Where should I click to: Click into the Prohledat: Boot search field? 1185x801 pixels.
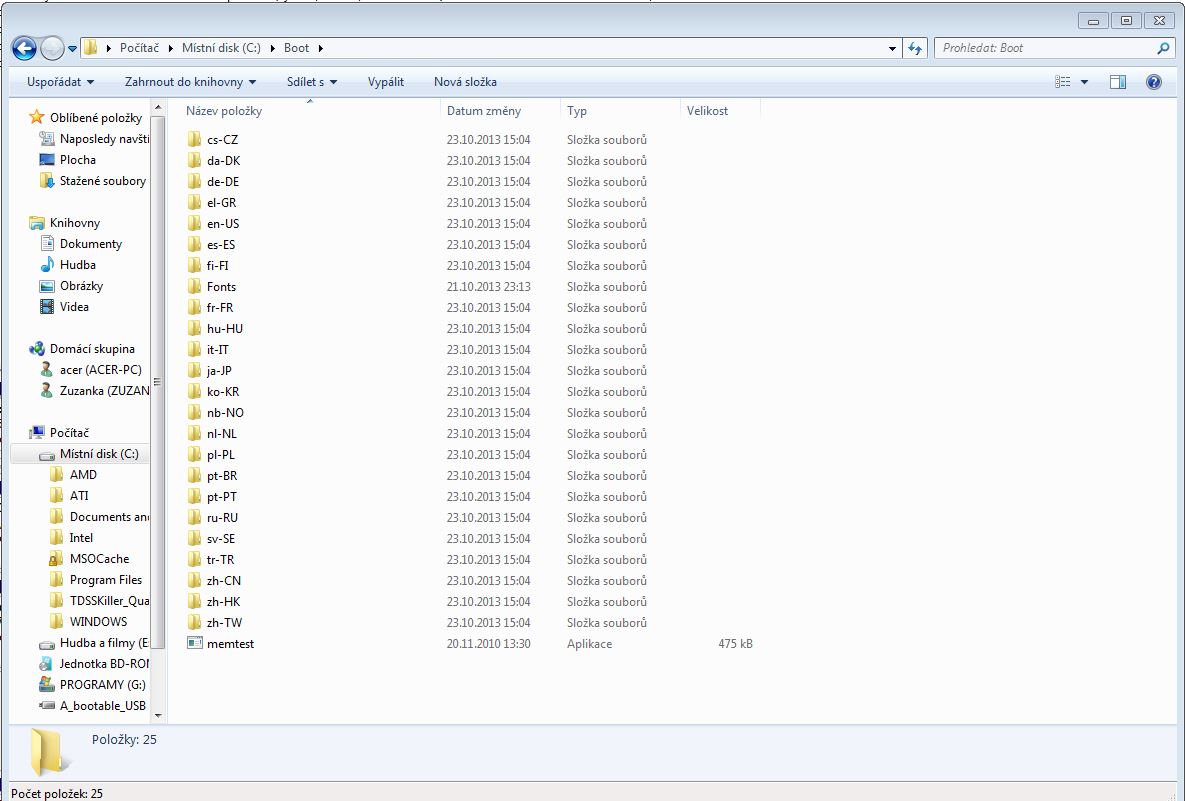(1045, 48)
